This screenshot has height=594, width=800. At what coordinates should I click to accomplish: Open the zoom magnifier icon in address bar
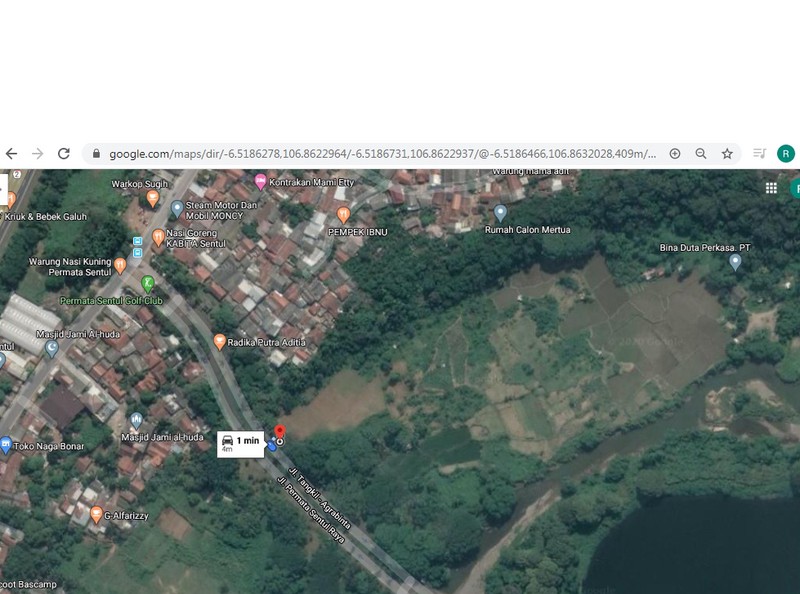701,154
